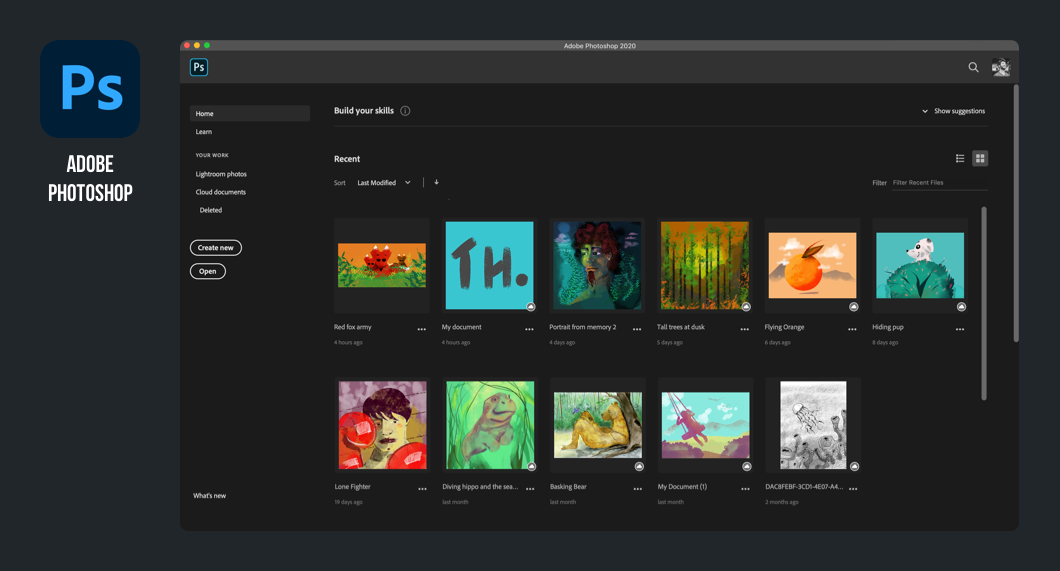1060x571 pixels.
Task: Click the window's outer vertical scrollbar
Action: pyautogui.click(x=1015, y=213)
